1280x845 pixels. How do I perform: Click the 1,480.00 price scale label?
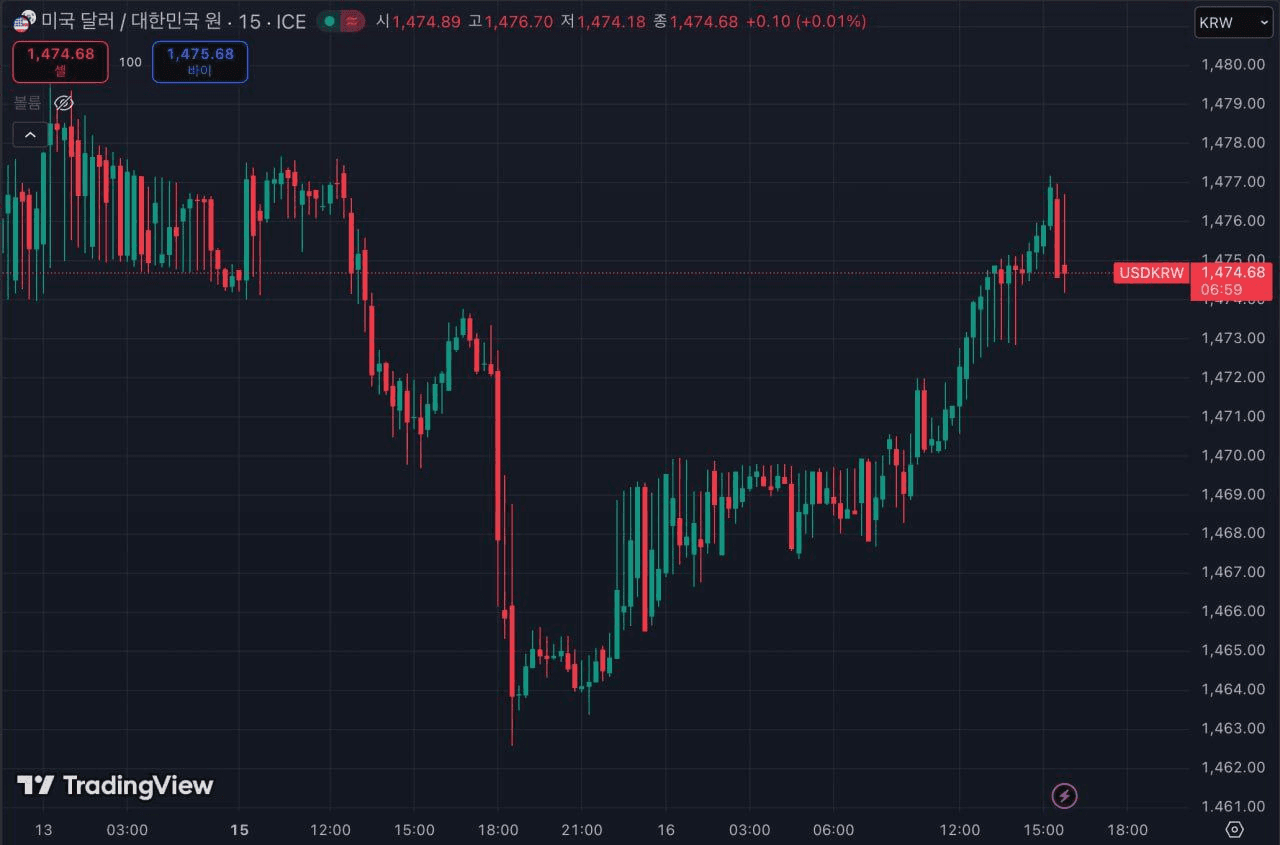[1232, 65]
